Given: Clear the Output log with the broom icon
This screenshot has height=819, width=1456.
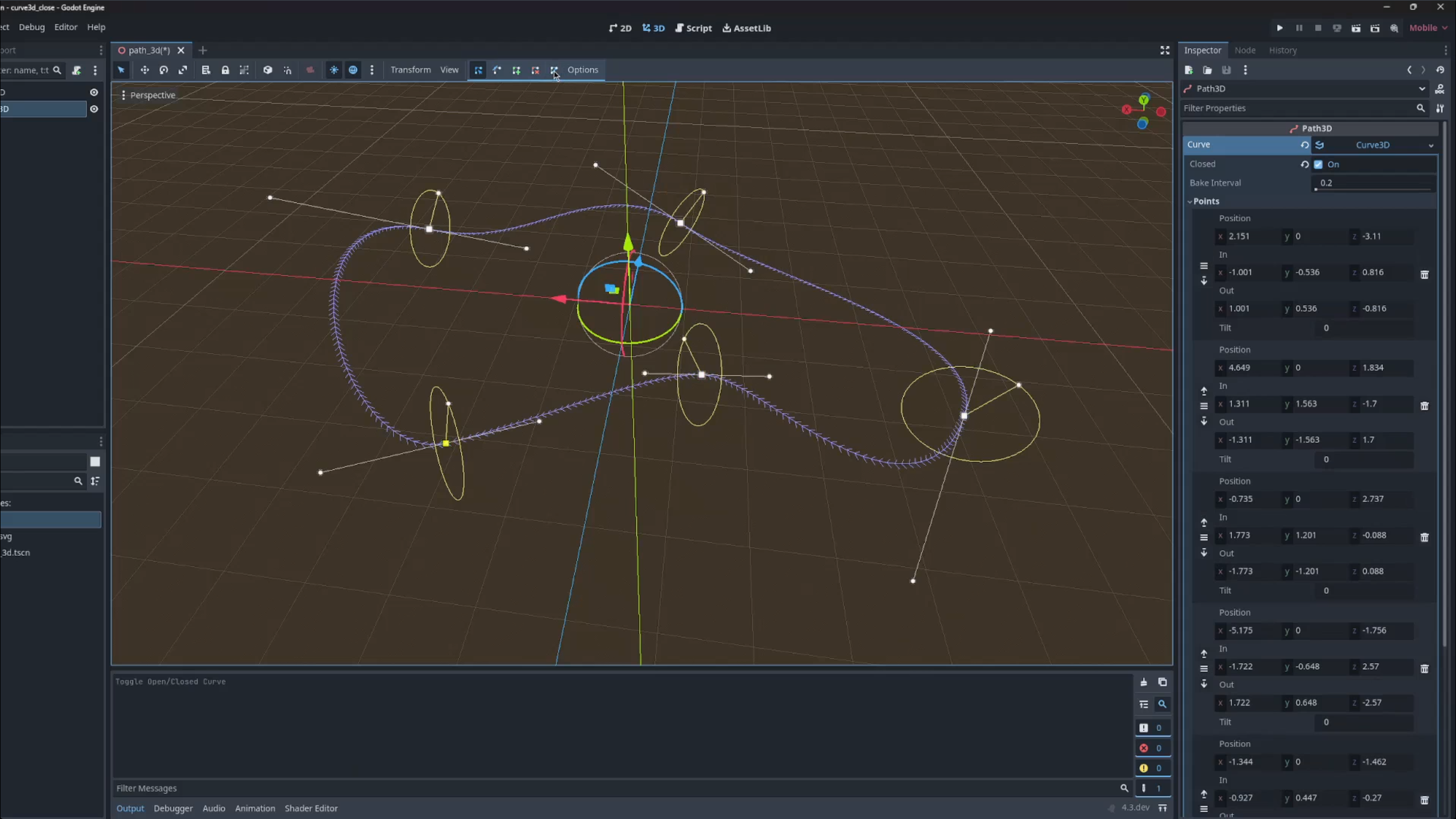Looking at the screenshot, I should [1144, 682].
